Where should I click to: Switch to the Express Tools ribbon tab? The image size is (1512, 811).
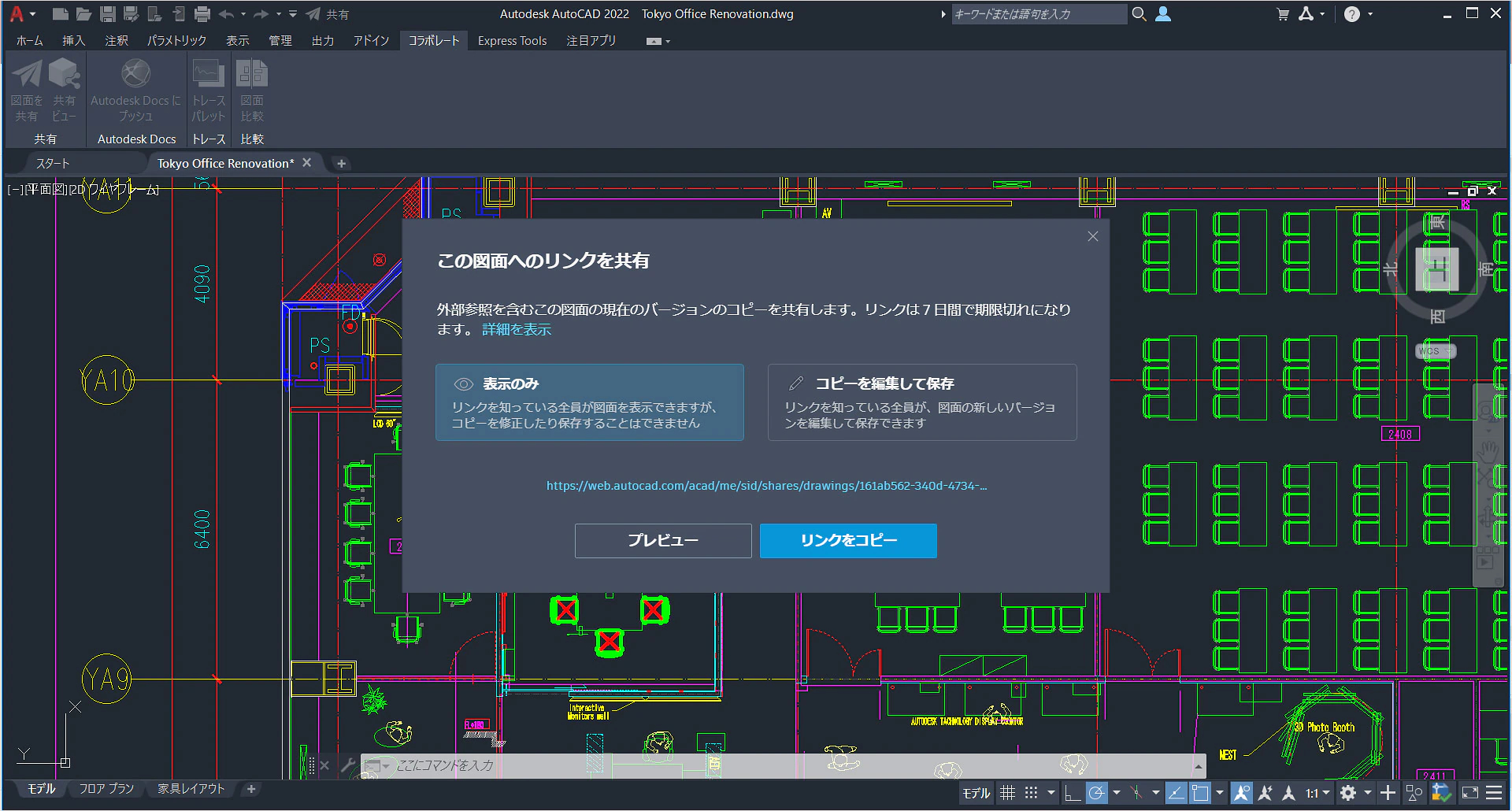pyautogui.click(x=512, y=41)
